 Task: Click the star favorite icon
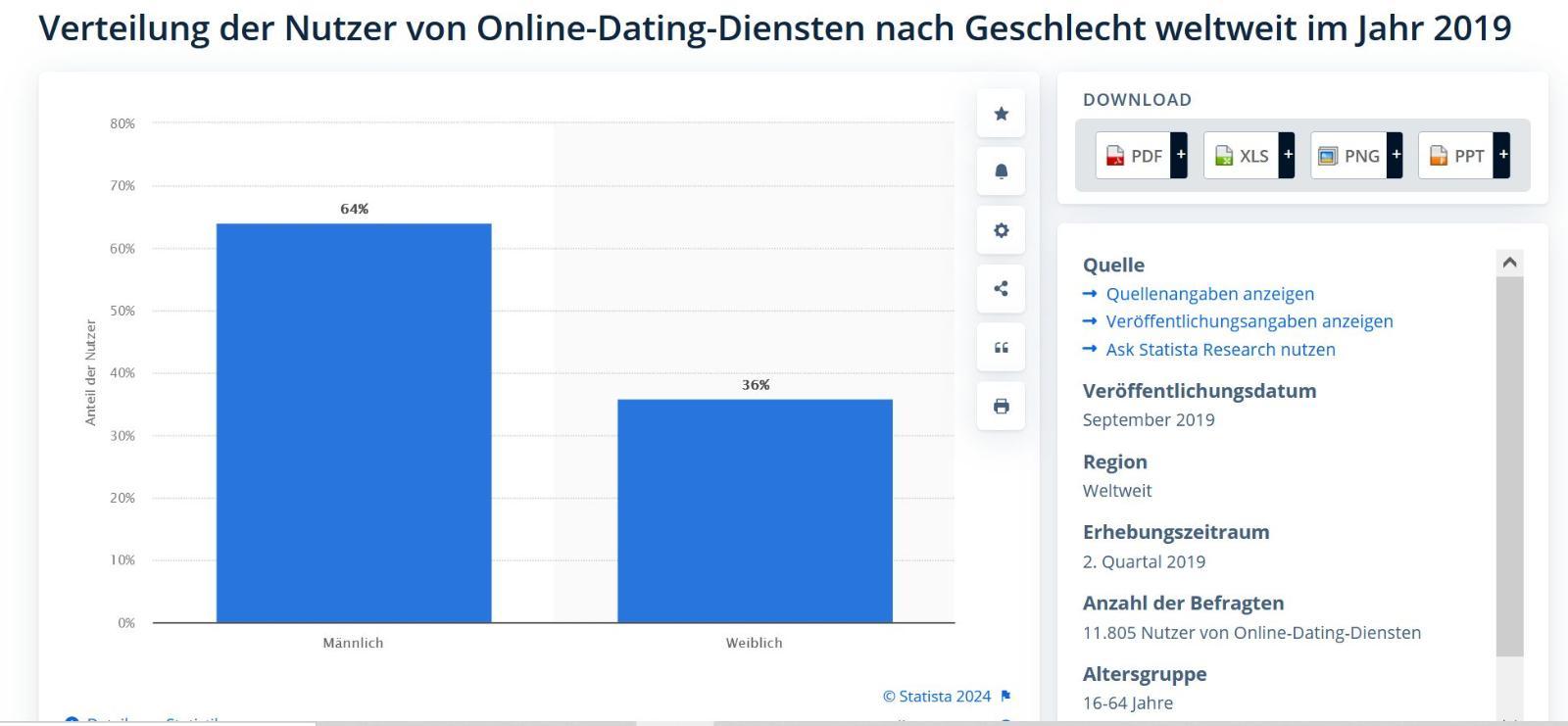[x=1001, y=114]
